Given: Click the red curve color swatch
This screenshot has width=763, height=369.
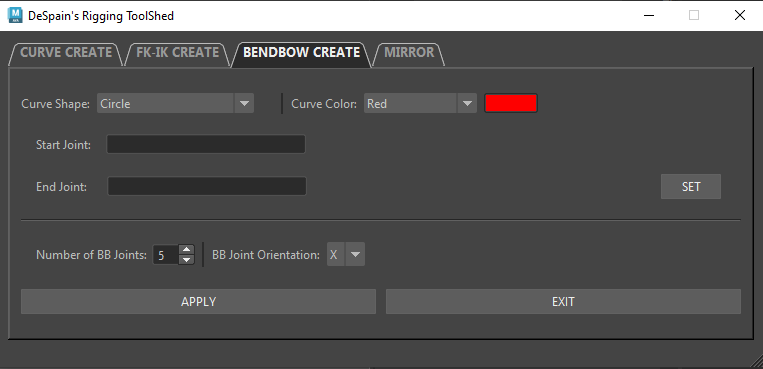Looking at the screenshot, I should coord(510,103).
